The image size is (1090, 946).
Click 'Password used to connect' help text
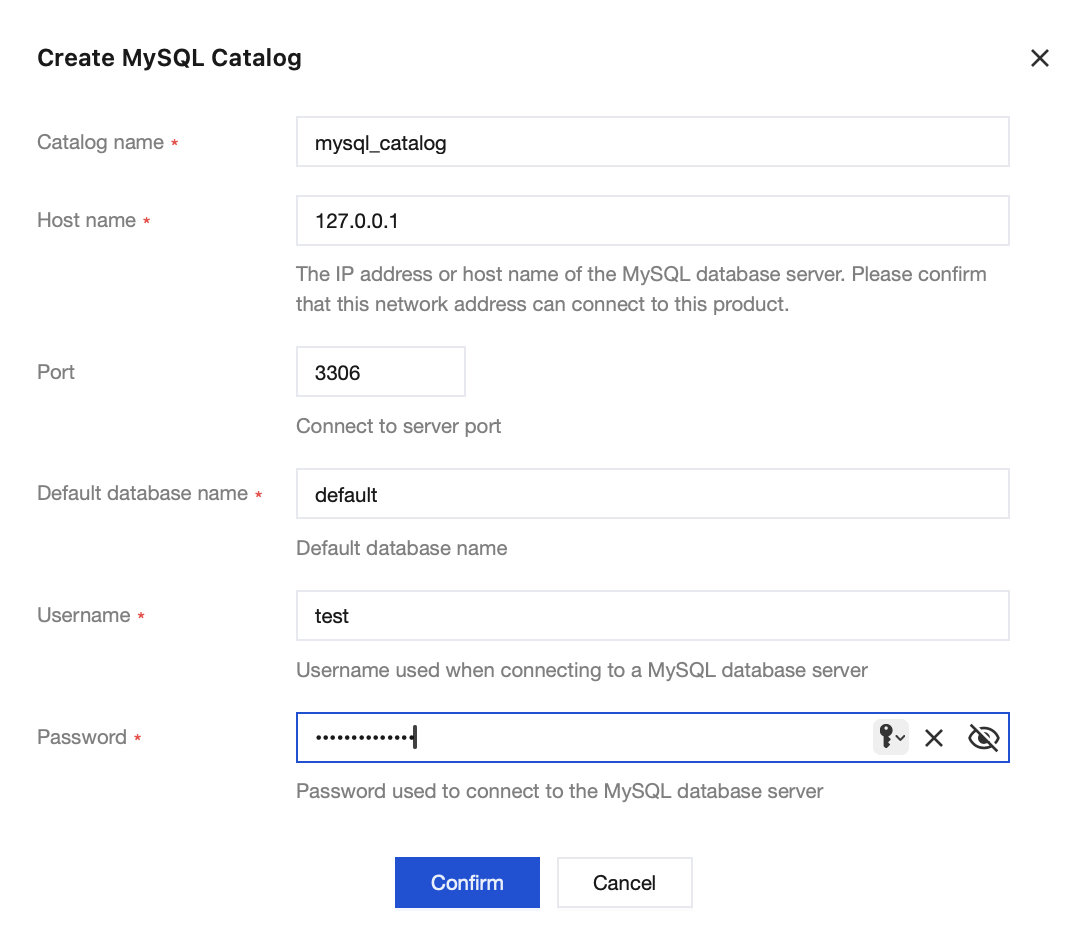coord(560,791)
